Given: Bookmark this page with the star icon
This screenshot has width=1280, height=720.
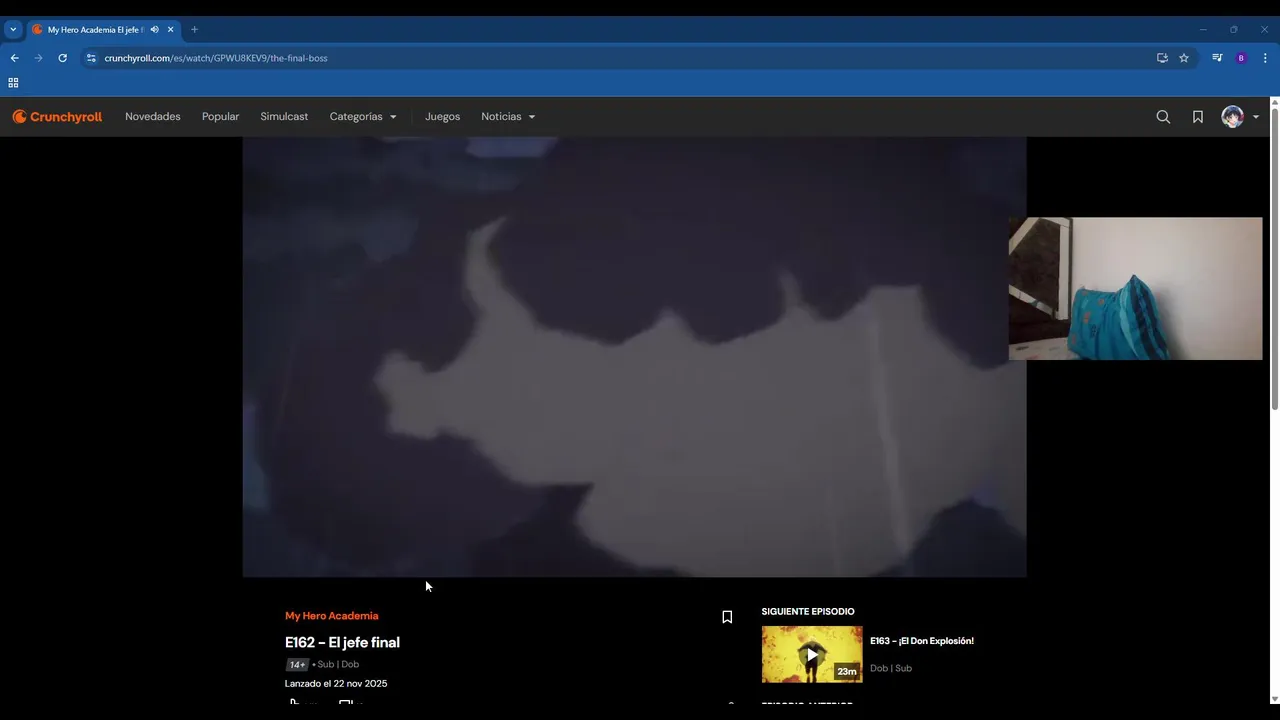Looking at the screenshot, I should coord(1184,58).
